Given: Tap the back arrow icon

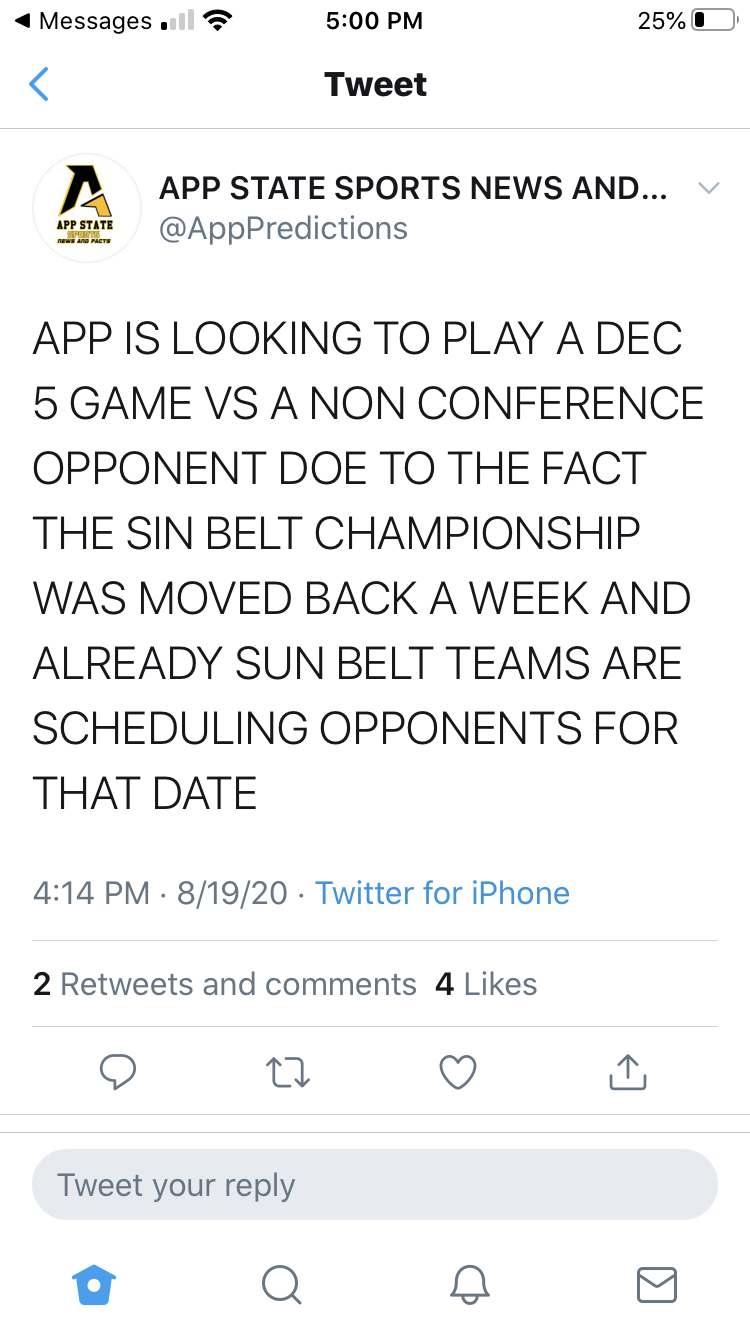Looking at the screenshot, I should coord(39,85).
